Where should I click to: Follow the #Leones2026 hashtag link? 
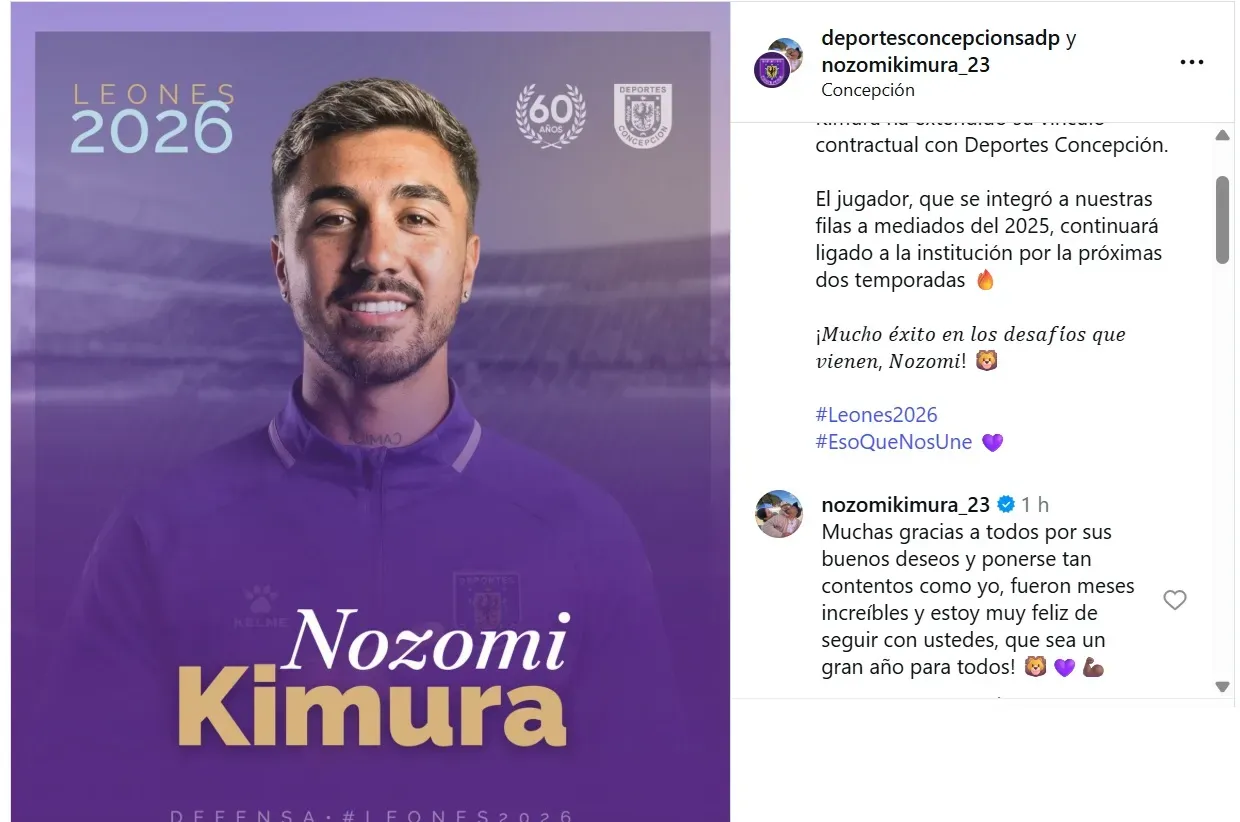(x=876, y=415)
